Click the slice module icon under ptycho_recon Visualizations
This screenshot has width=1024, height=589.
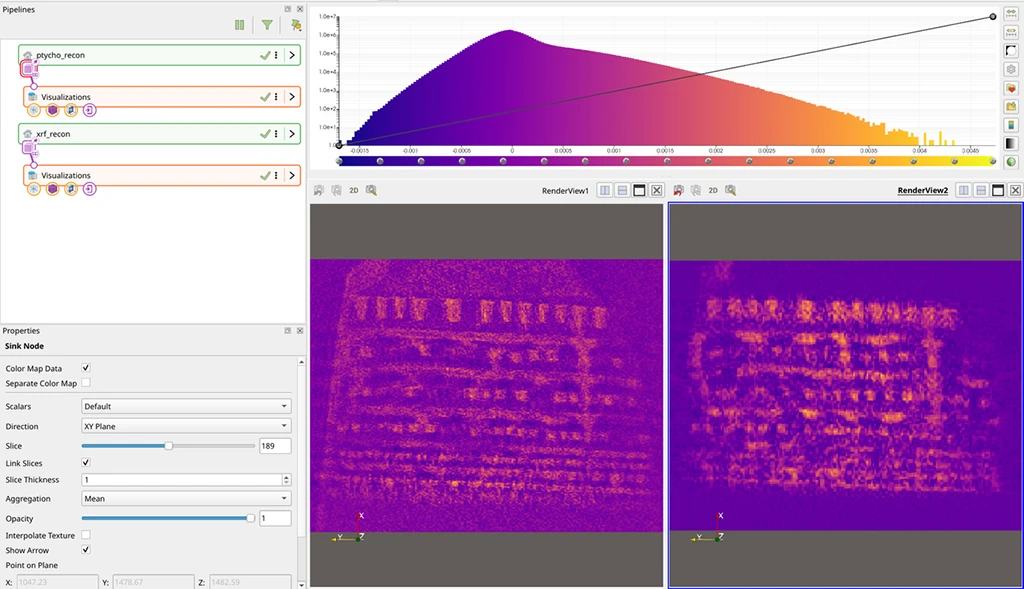click(x=71, y=110)
